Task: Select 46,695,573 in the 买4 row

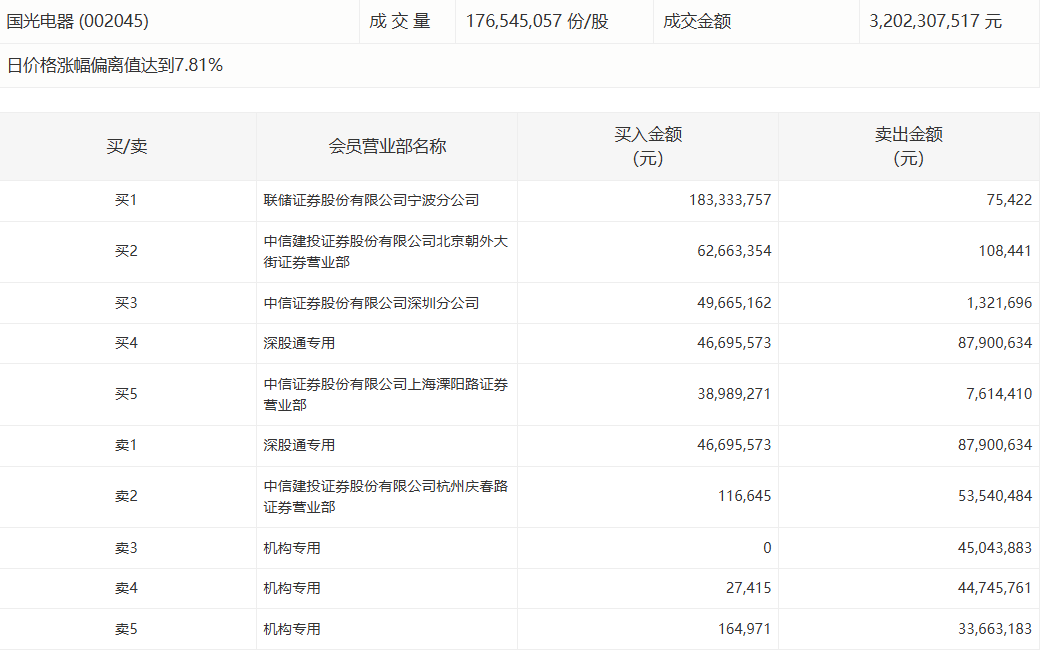Action: 734,343
